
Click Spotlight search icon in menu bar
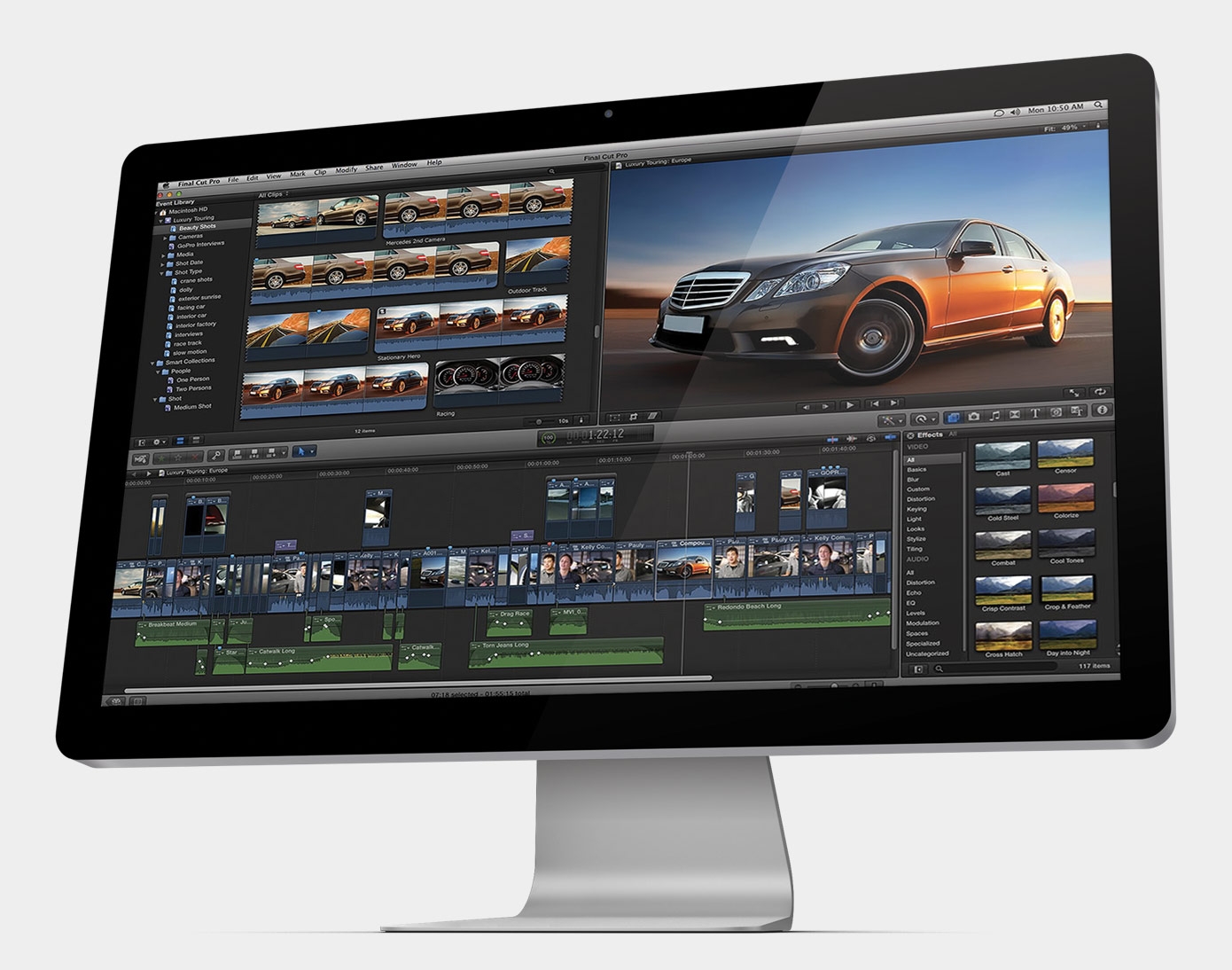[1098, 105]
